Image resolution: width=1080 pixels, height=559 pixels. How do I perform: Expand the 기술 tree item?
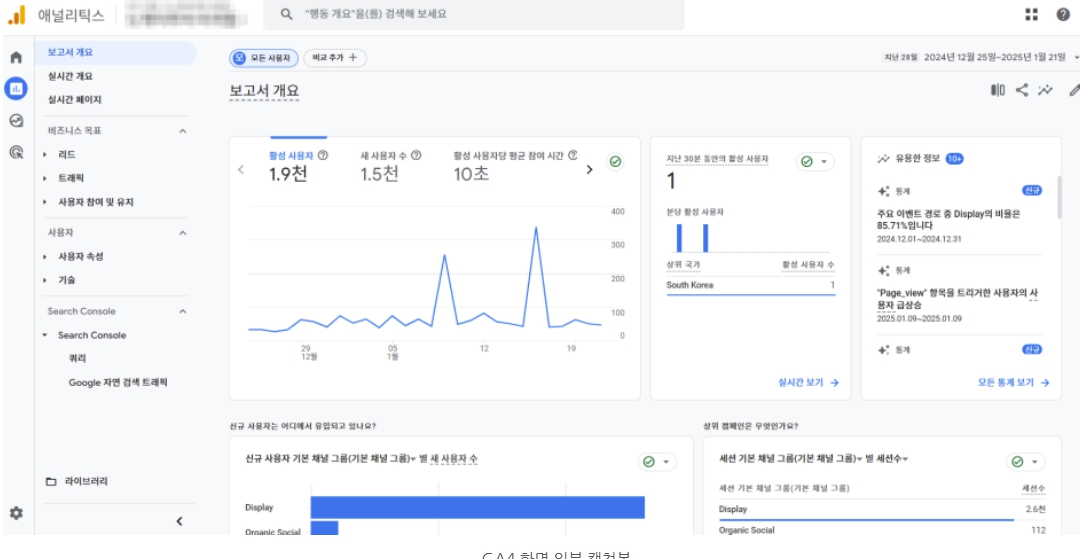pos(45,280)
